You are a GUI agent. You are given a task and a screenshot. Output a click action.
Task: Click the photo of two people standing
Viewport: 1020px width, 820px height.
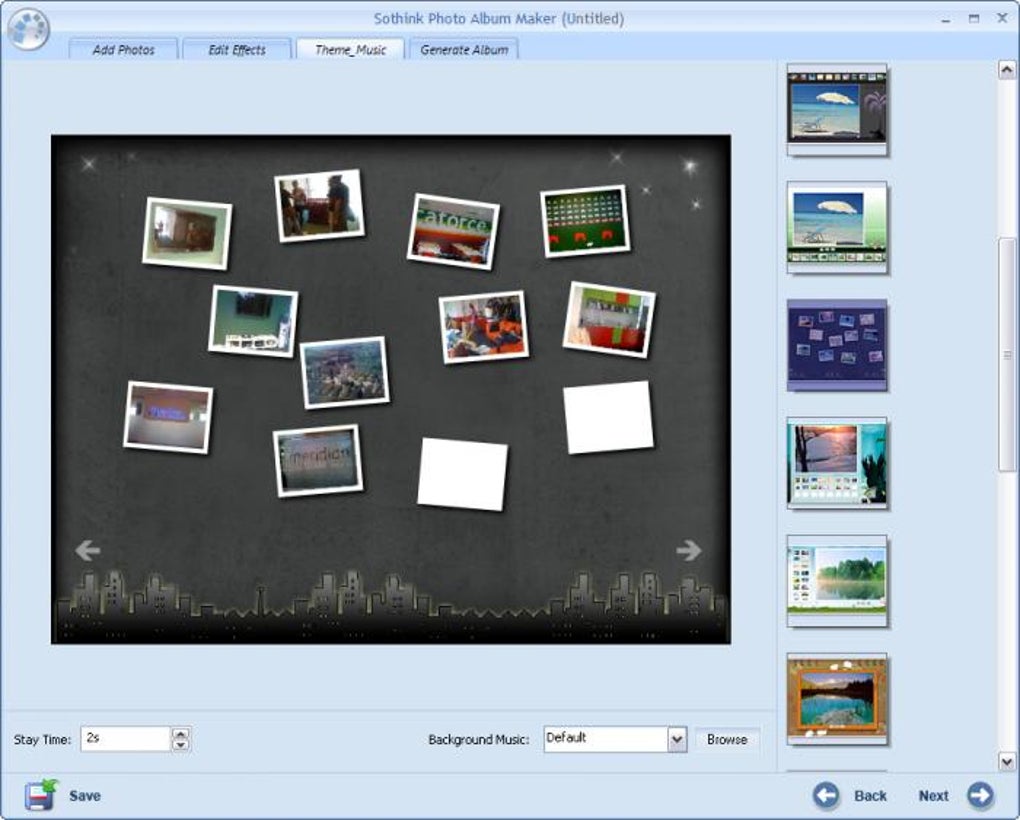click(x=319, y=205)
